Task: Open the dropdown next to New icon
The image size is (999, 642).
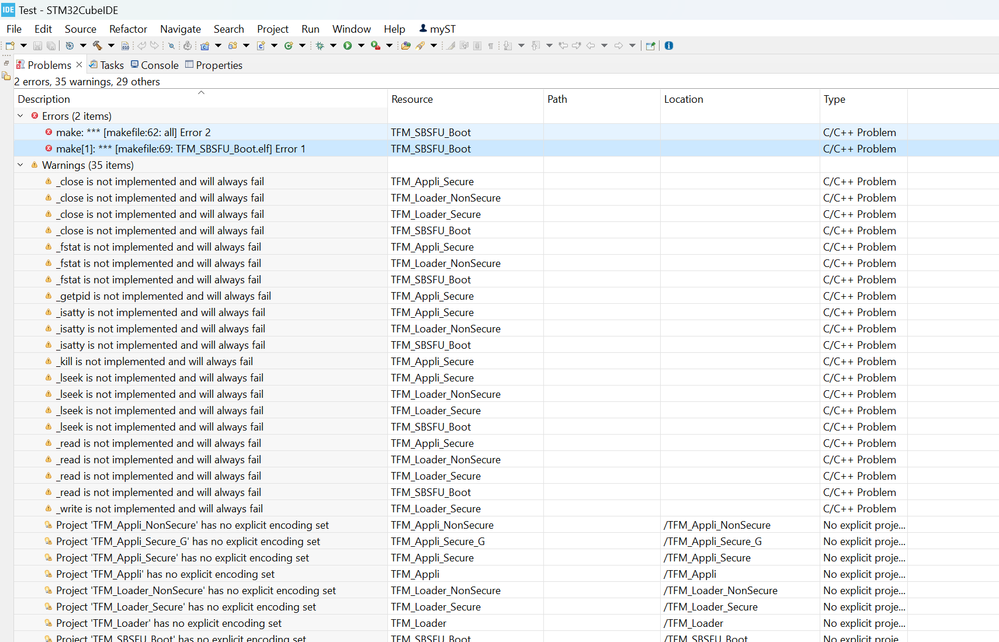Action: 24,46
